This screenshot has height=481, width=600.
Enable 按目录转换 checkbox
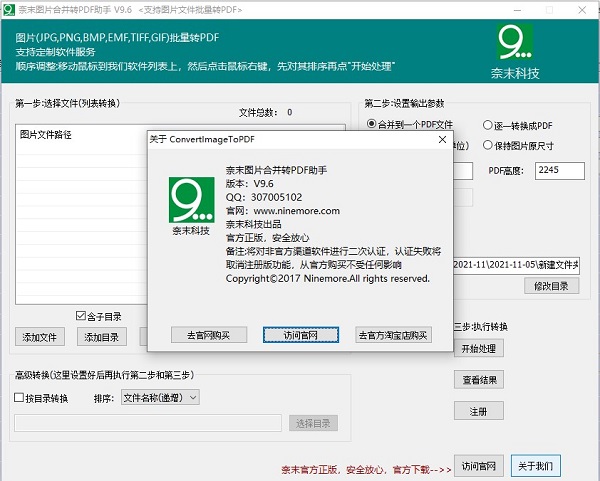(41, 398)
